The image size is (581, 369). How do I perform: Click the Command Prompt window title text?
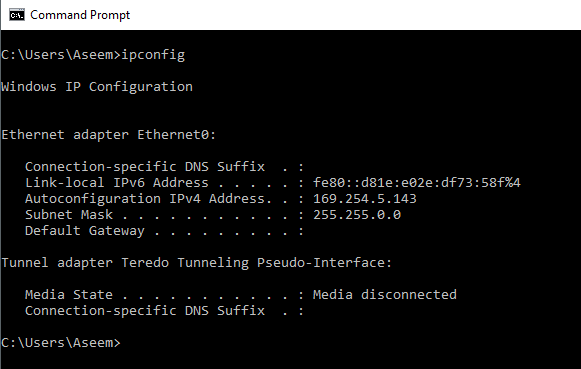(x=80, y=15)
